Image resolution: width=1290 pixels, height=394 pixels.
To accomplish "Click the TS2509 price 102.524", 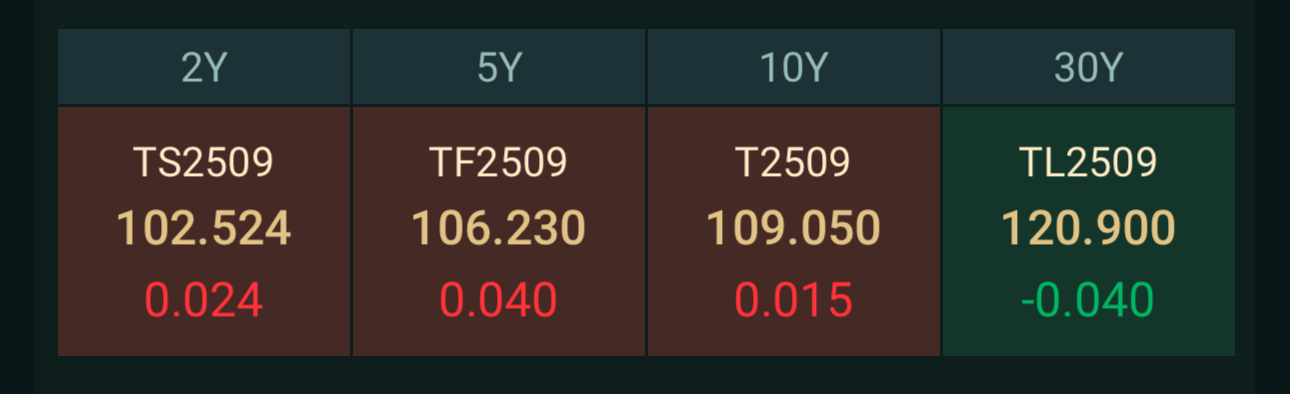I will (x=204, y=229).
